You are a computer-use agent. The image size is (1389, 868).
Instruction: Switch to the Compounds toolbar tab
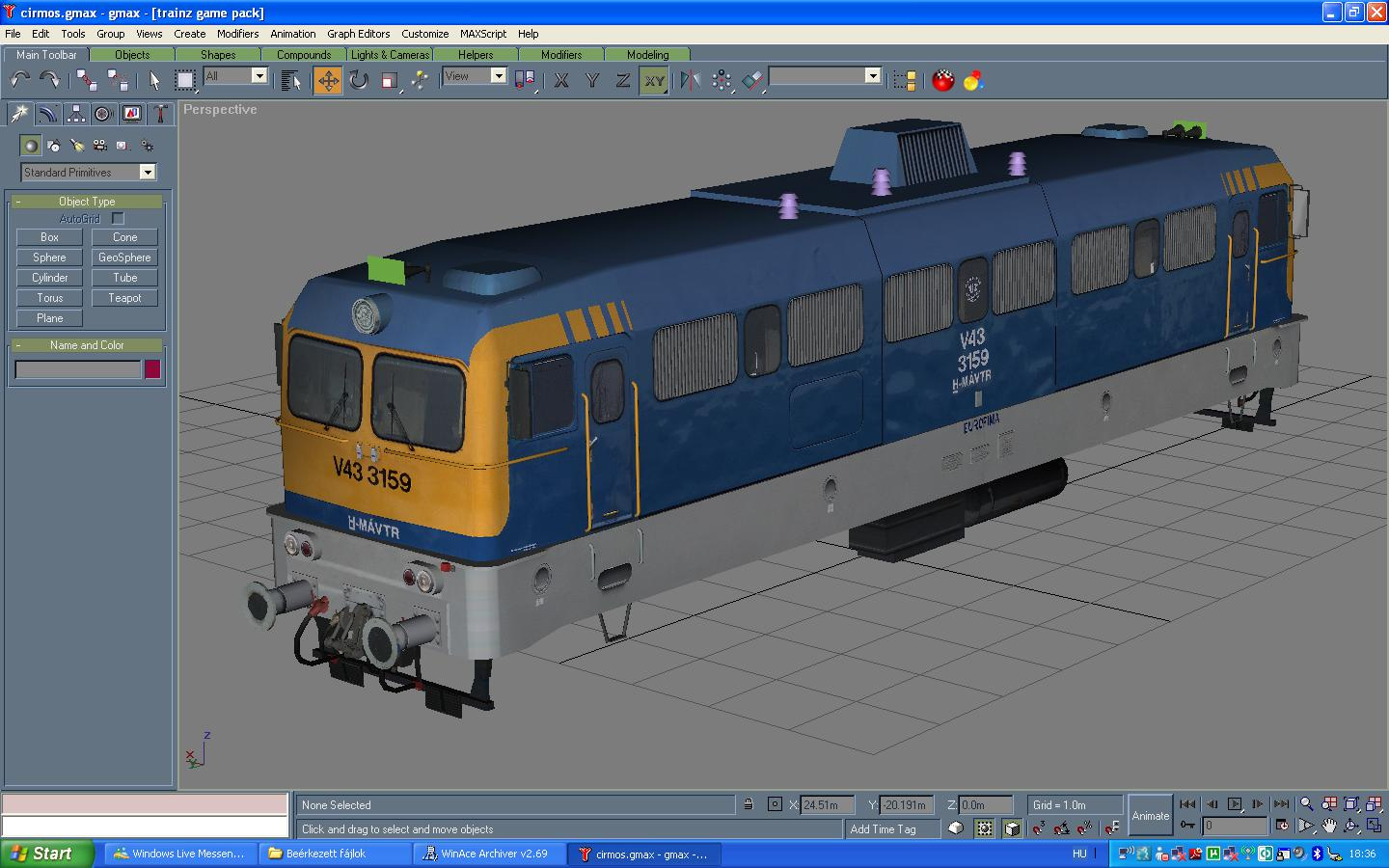point(303,55)
